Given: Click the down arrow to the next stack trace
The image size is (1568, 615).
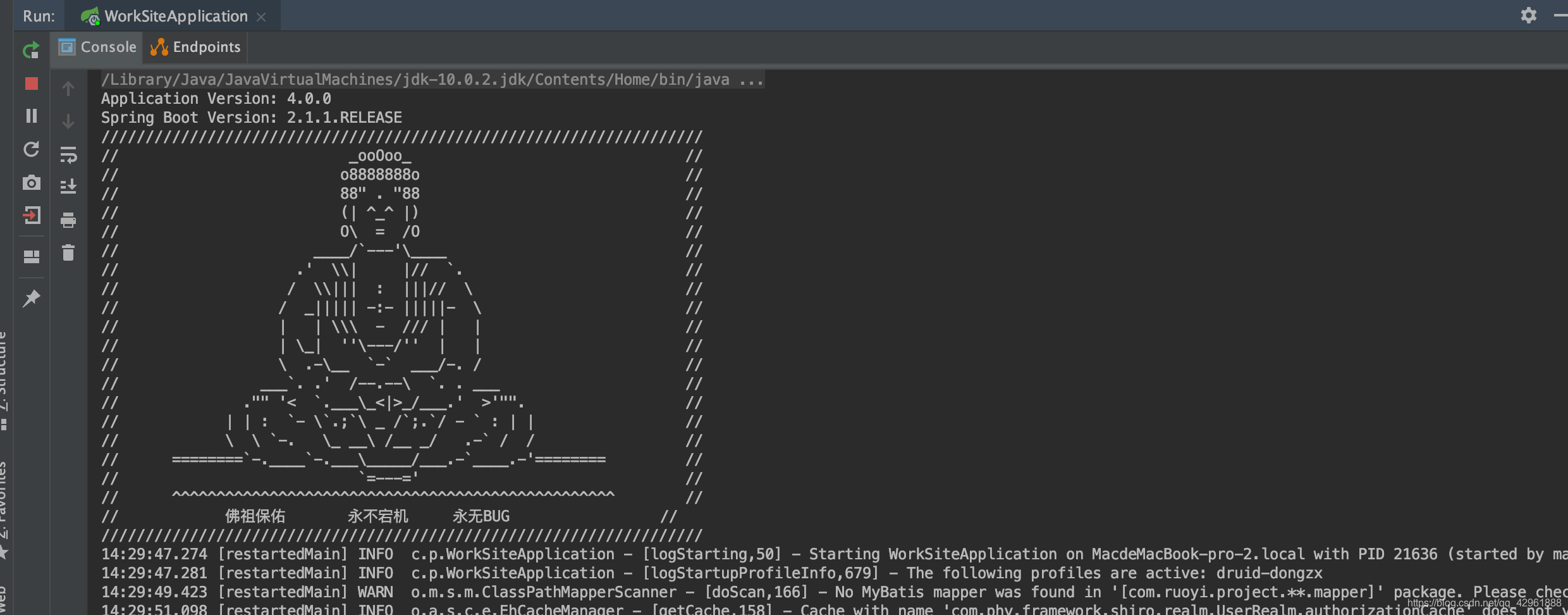Looking at the screenshot, I should click(68, 121).
